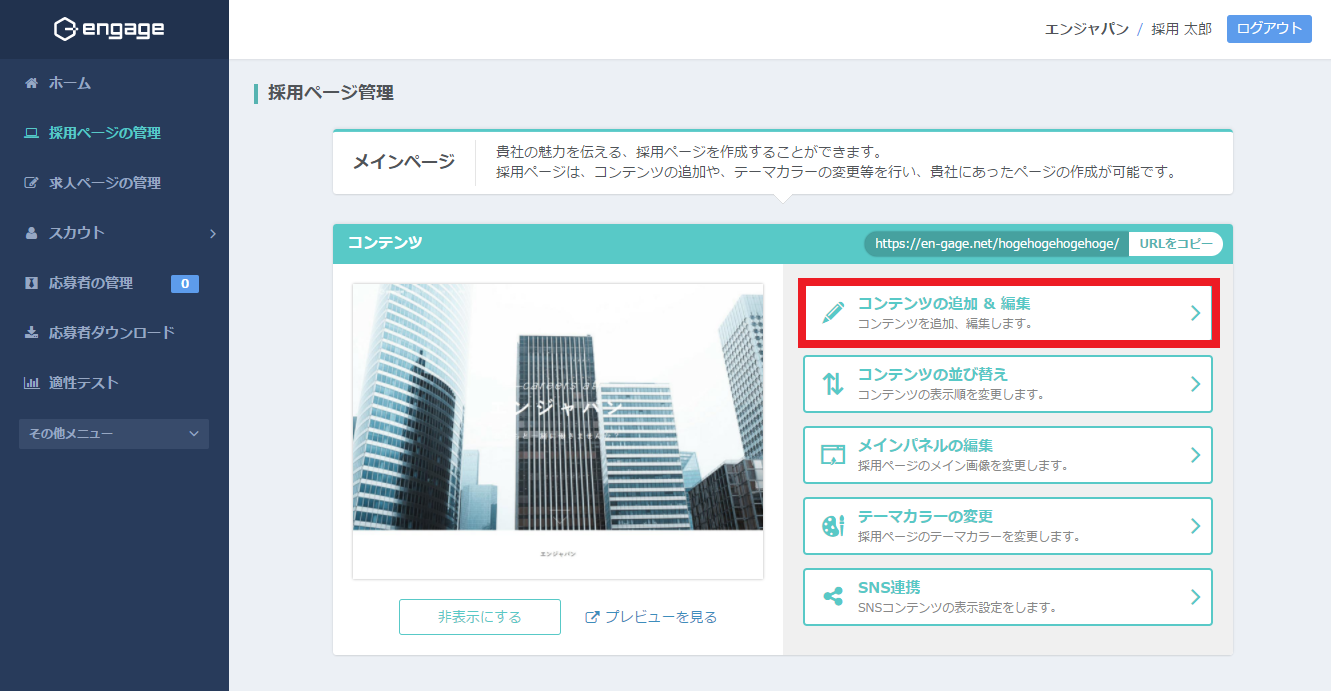Click the recruitment page preview thumbnail
The height and width of the screenshot is (691, 1331).
click(x=558, y=431)
